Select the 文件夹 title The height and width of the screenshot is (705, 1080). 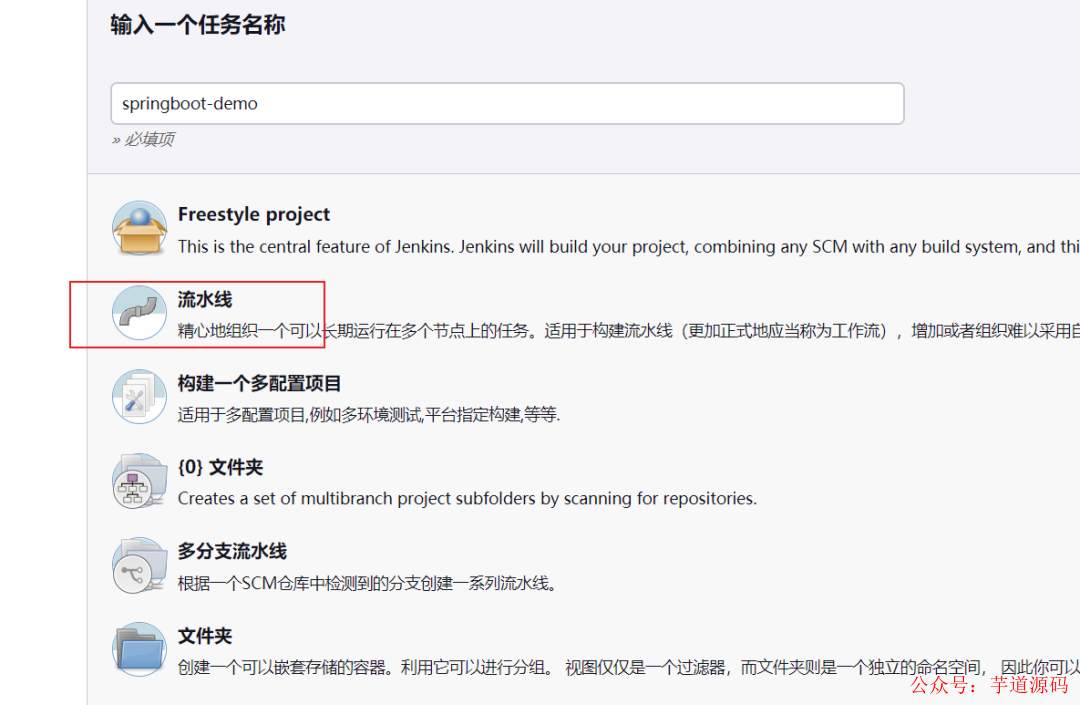[205, 636]
